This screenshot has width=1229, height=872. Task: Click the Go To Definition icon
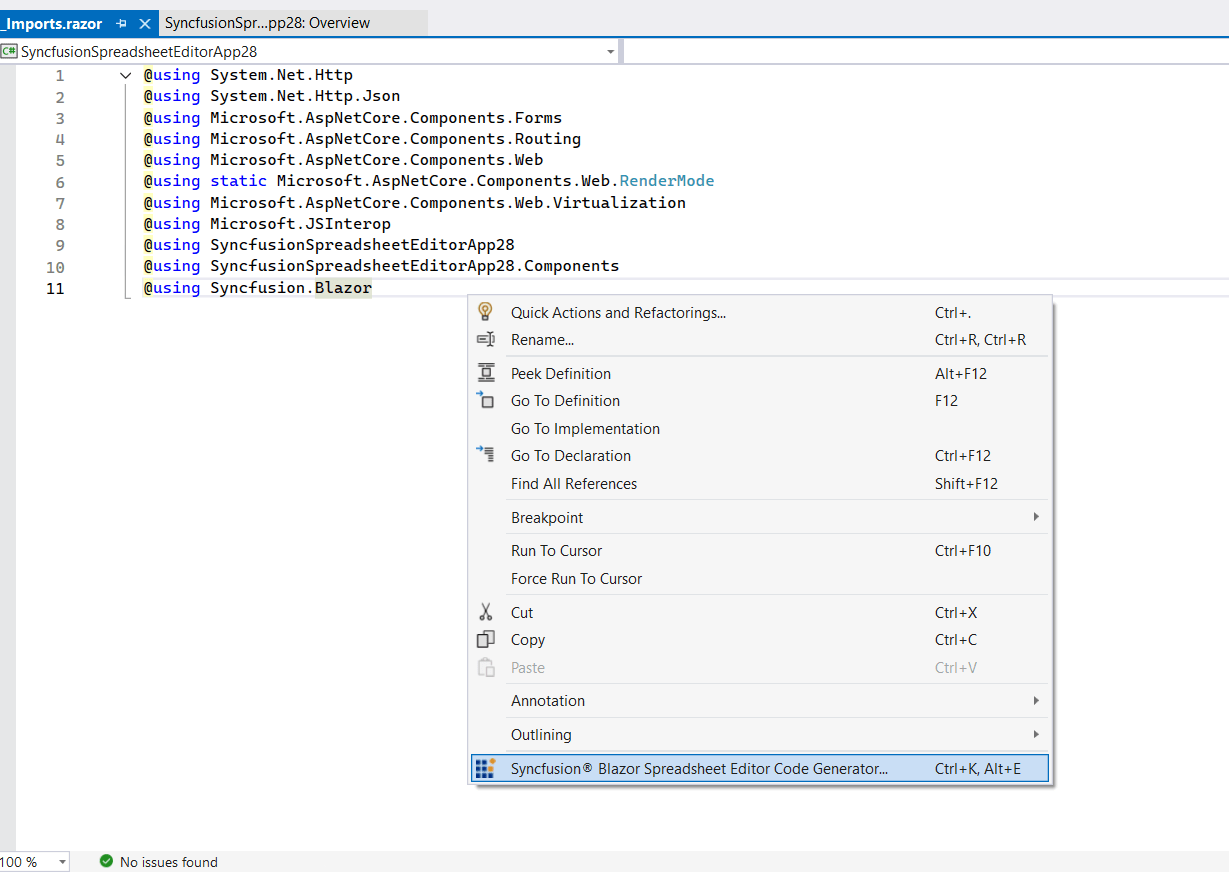[x=486, y=400]
